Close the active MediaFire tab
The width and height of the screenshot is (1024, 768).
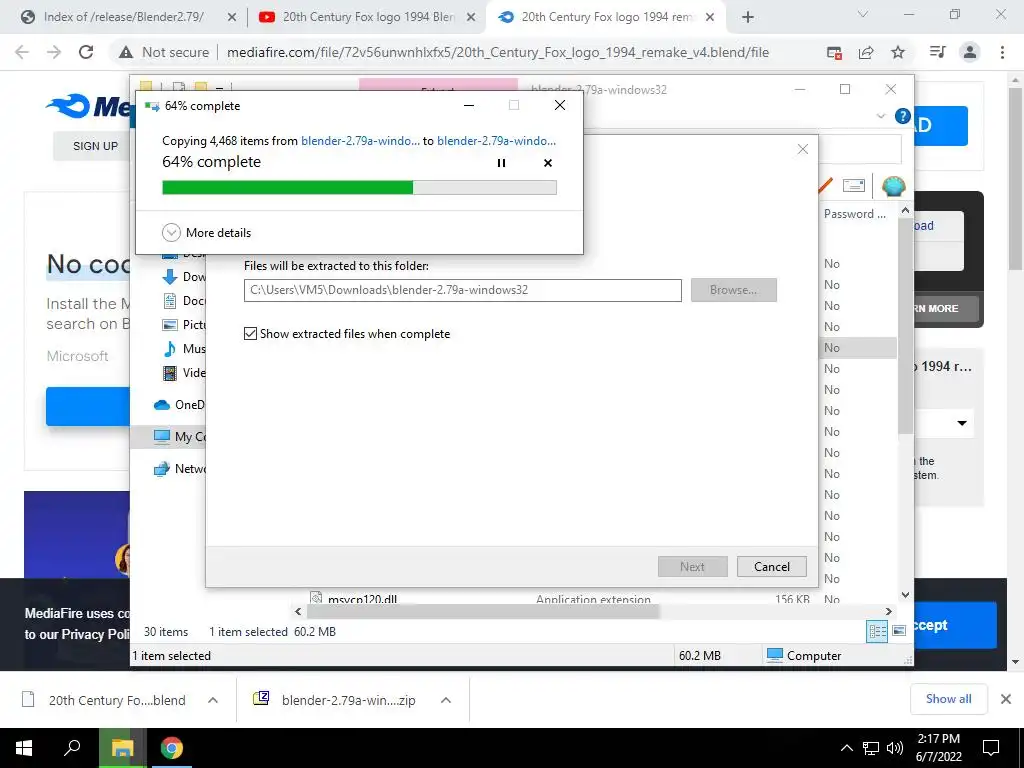pyautogui.click(x=711, y=18)
